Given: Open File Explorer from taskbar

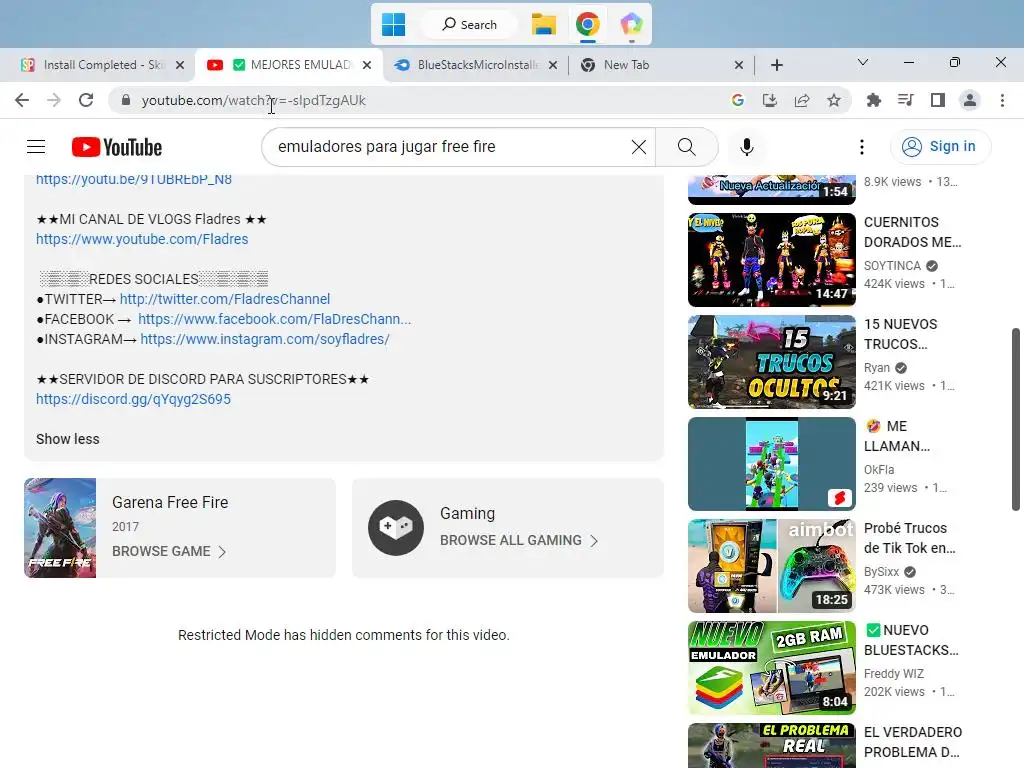Looking at the screenshot, I should click(x=543, y=25).
